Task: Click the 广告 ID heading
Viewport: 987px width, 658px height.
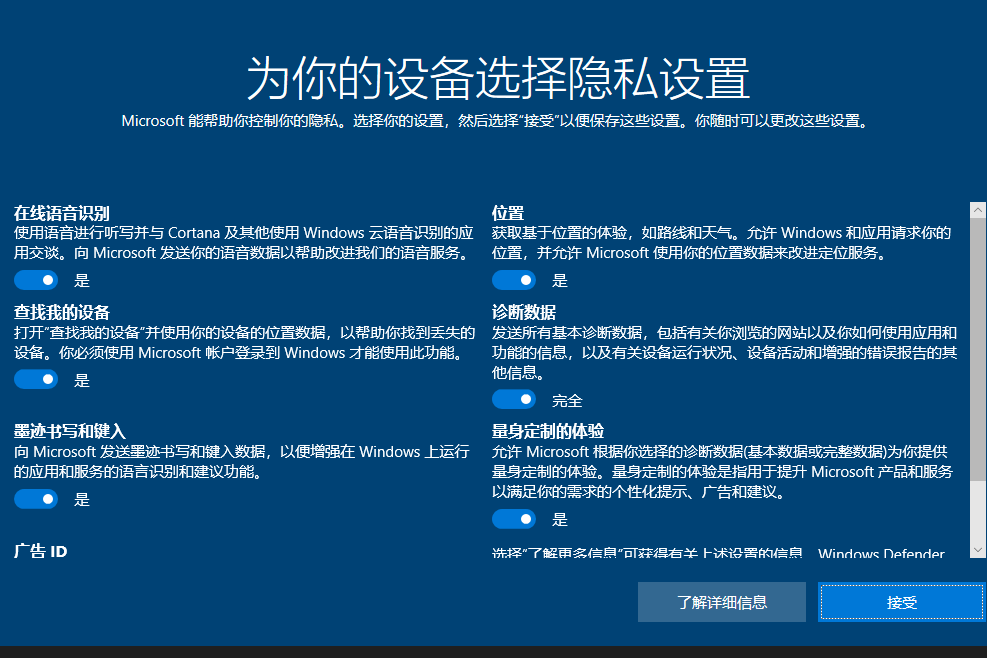Action: 40,551
